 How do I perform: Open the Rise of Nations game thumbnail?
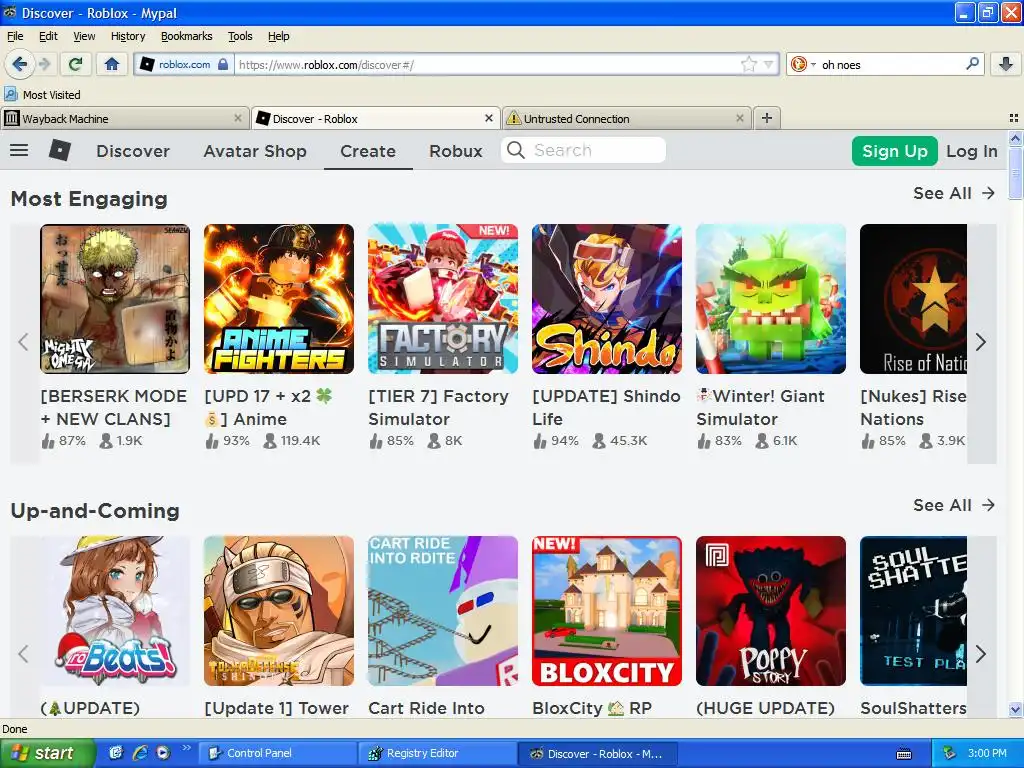[914, 299]
